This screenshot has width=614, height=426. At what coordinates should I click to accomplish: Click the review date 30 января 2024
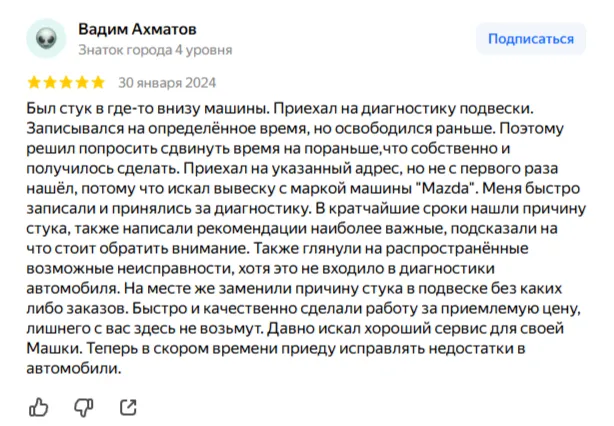167,82
